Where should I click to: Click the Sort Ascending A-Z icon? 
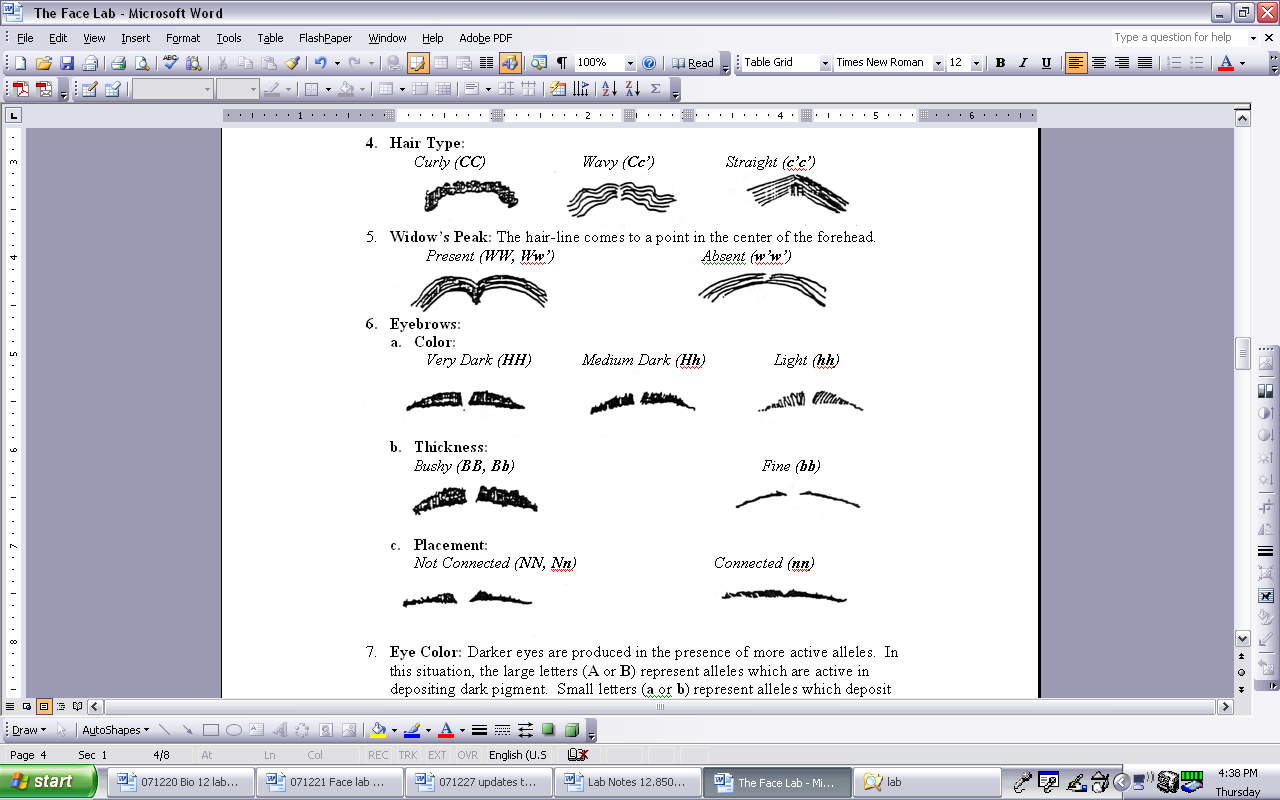click(x=609, y=89)
